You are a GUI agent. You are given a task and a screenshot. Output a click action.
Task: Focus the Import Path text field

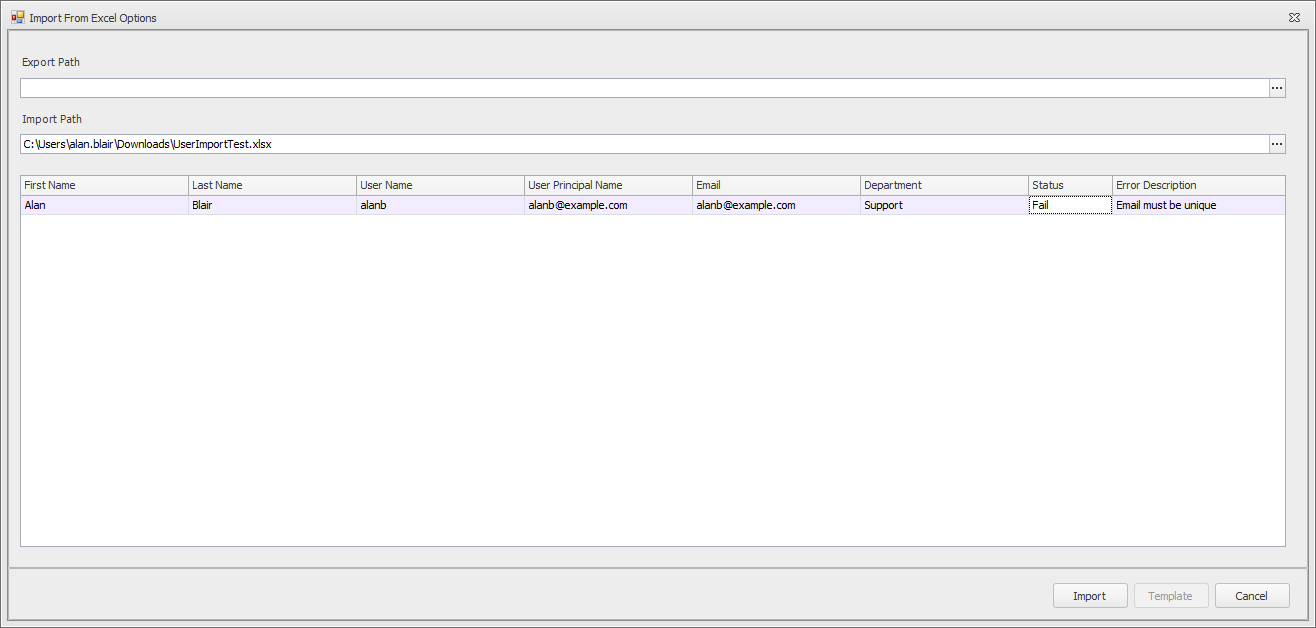click(644, 144)
